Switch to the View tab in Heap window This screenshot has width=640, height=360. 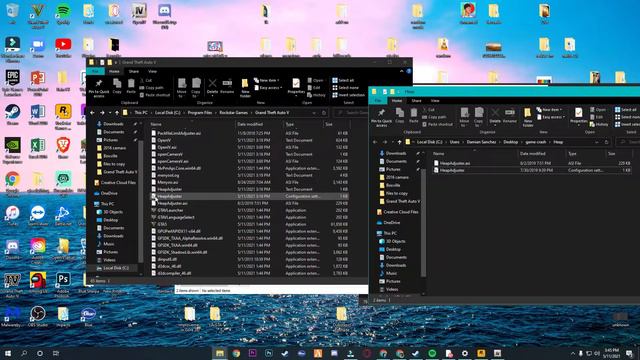click(435, 101)
